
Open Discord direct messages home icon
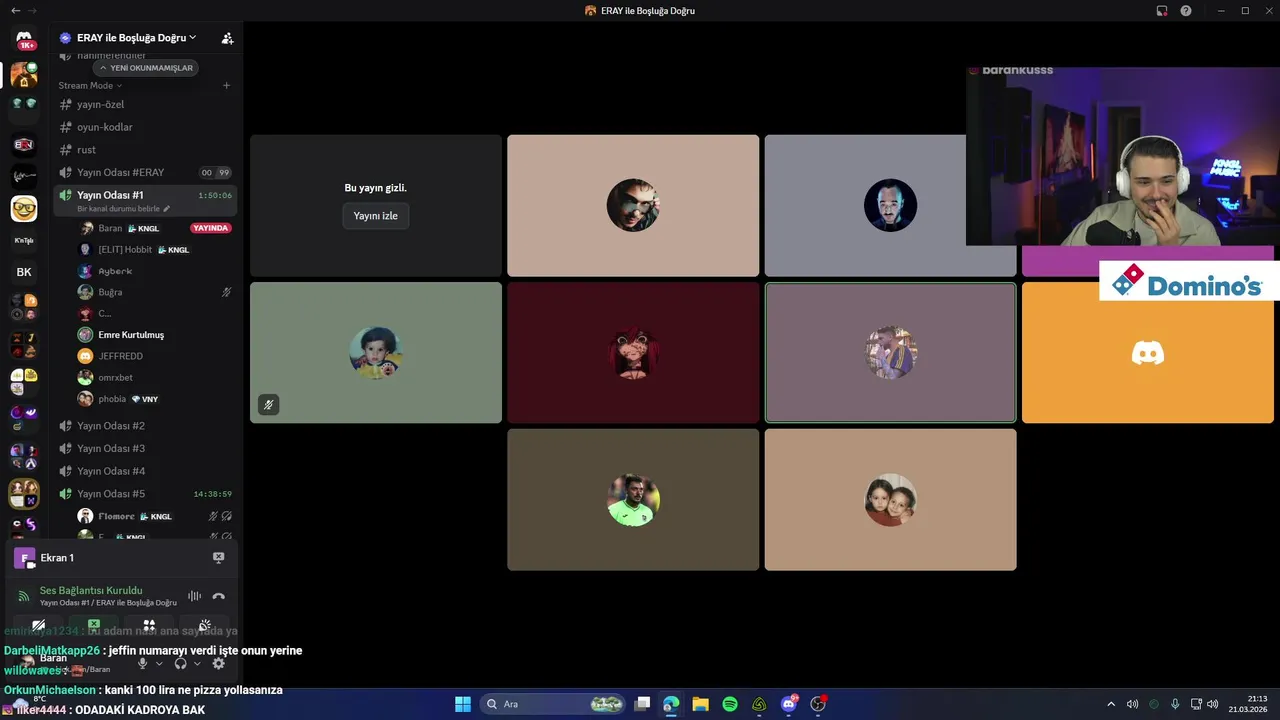(x=24, y=40)
